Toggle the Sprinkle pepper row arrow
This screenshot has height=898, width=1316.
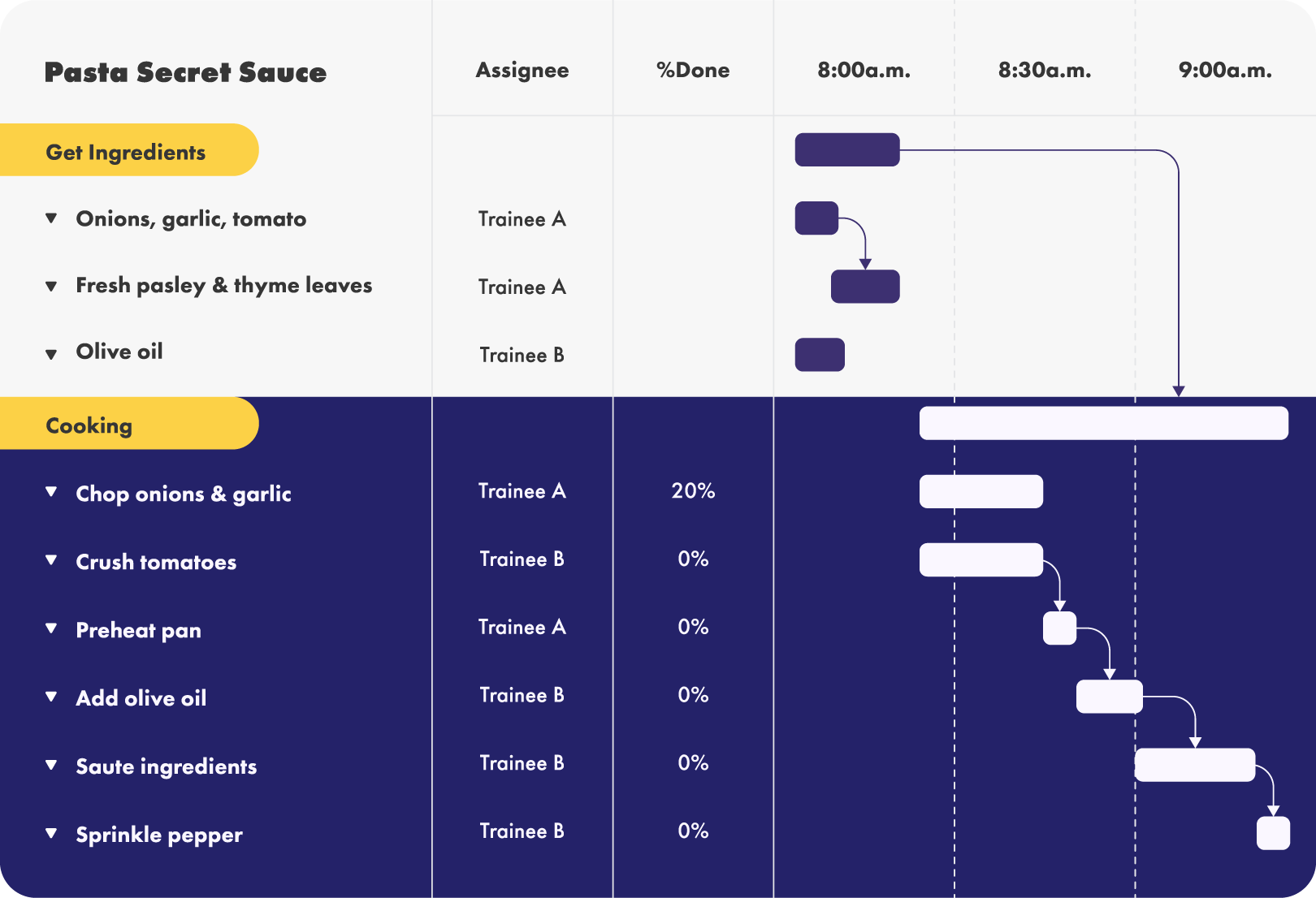coord(51,832)
